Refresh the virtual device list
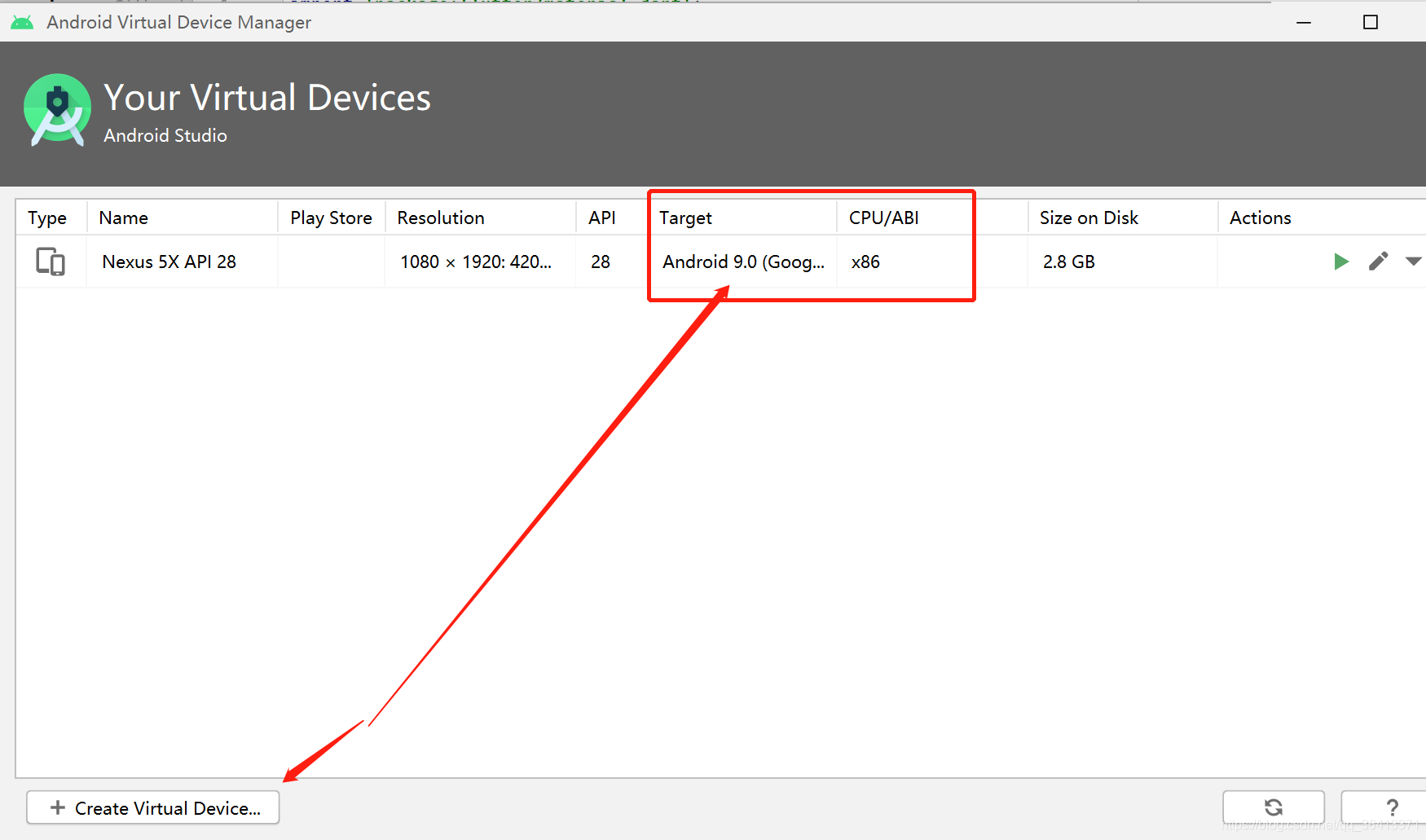This screenshot has height=840, width=1426. tap(1274, 807)
